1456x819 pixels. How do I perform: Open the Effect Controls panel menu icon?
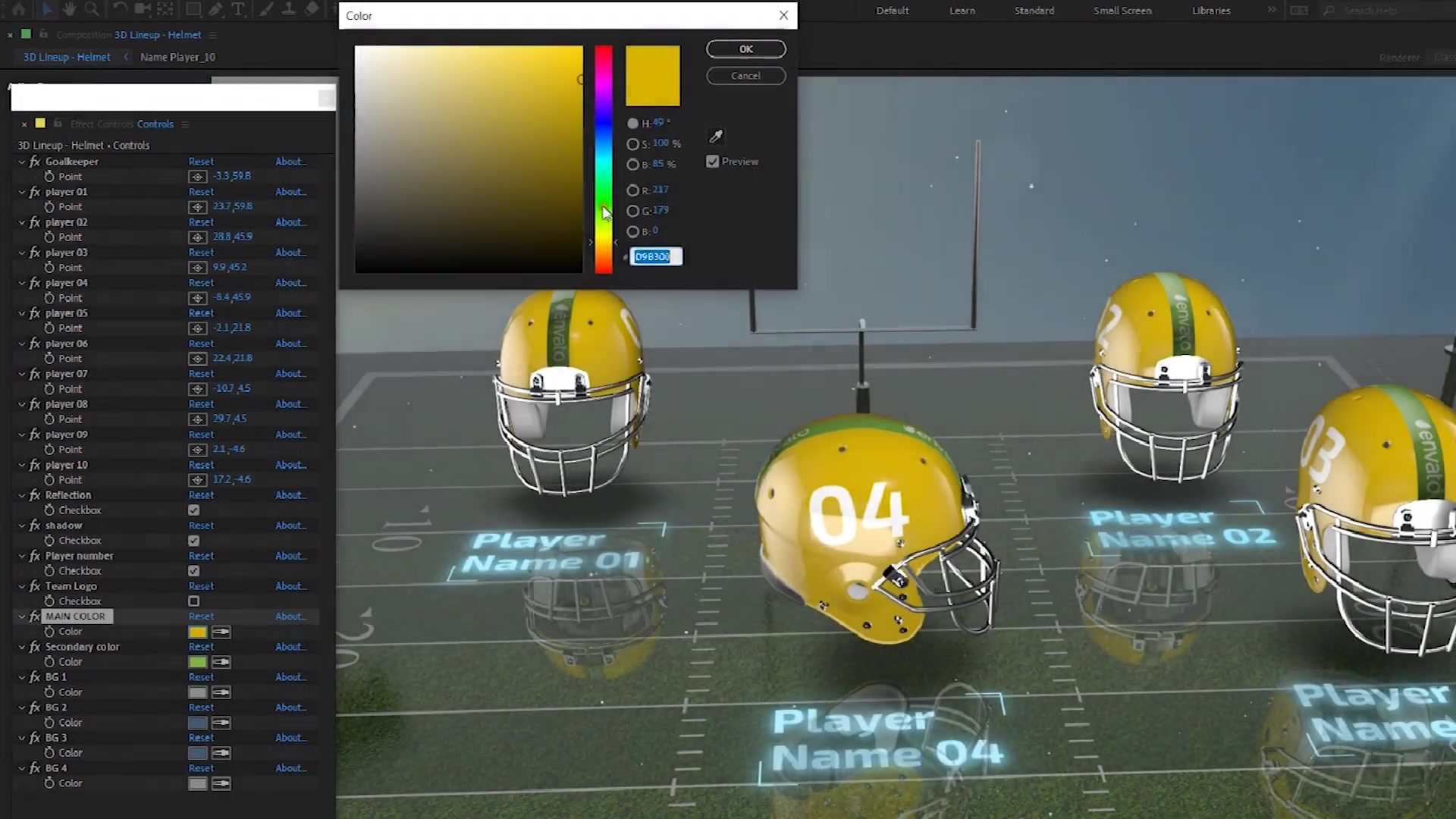(185, 124)
